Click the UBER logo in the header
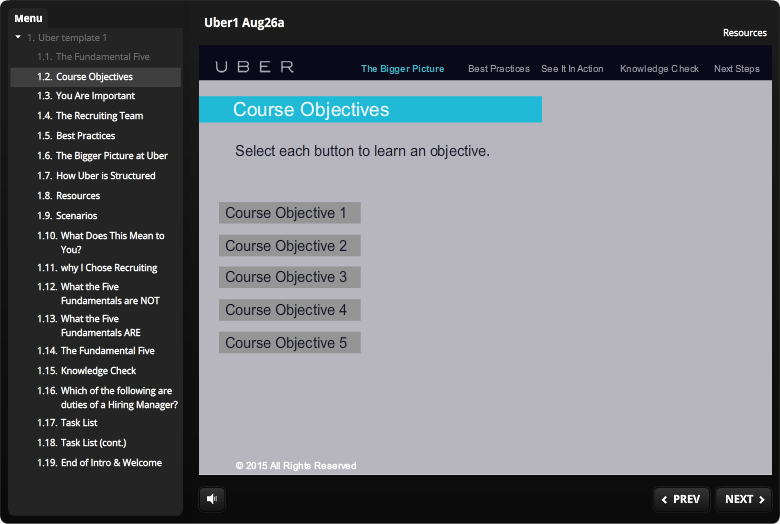Viewport: 780px width, 524px height. click(255, 67)
